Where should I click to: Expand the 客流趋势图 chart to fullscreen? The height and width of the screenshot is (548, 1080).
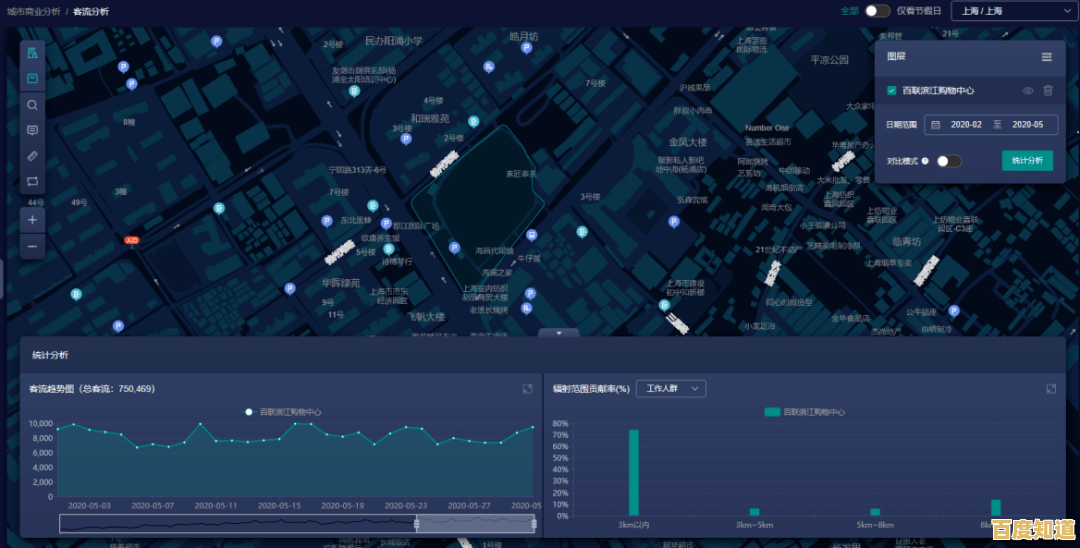tap(527, 388)
